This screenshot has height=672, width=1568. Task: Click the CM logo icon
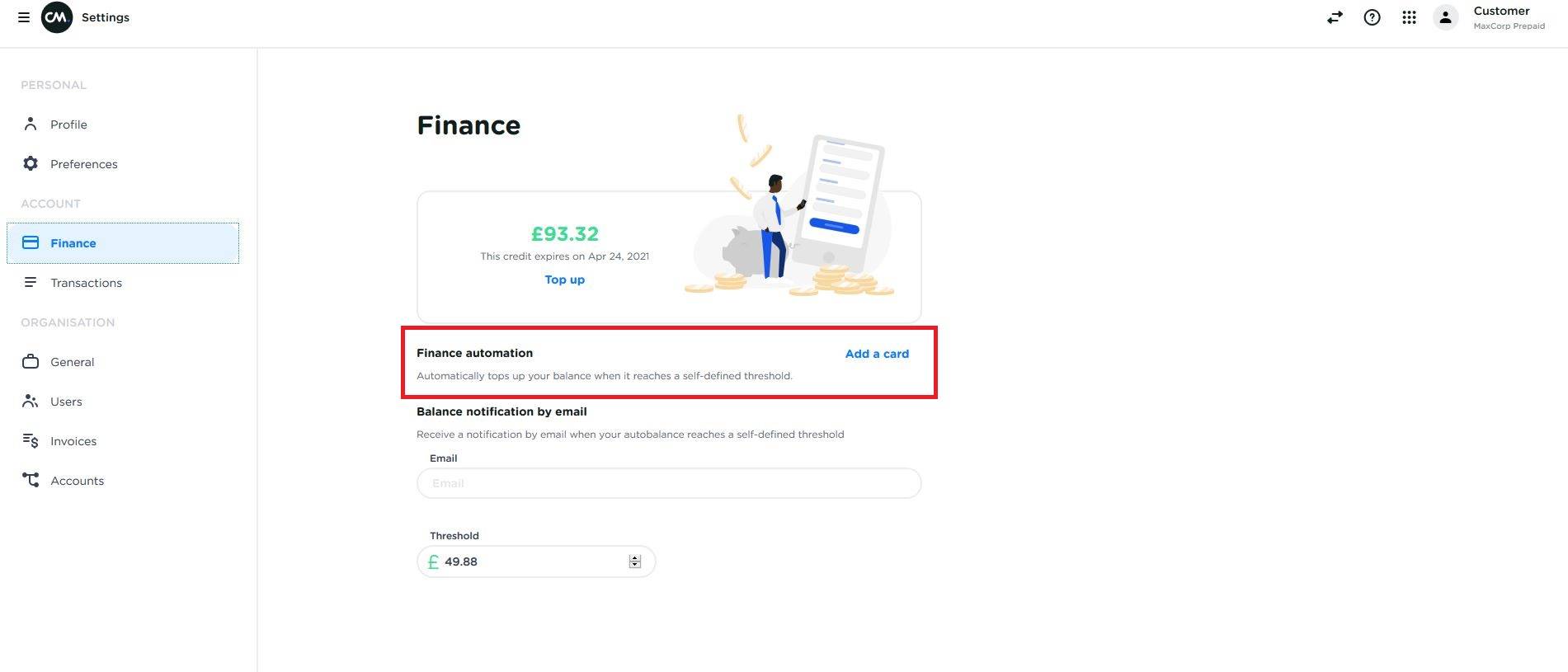(57, 17)
